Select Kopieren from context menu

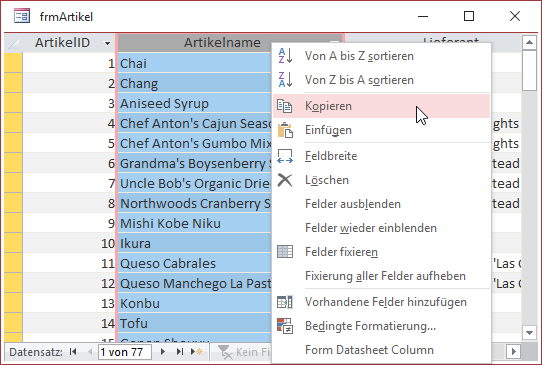point(382,106)
